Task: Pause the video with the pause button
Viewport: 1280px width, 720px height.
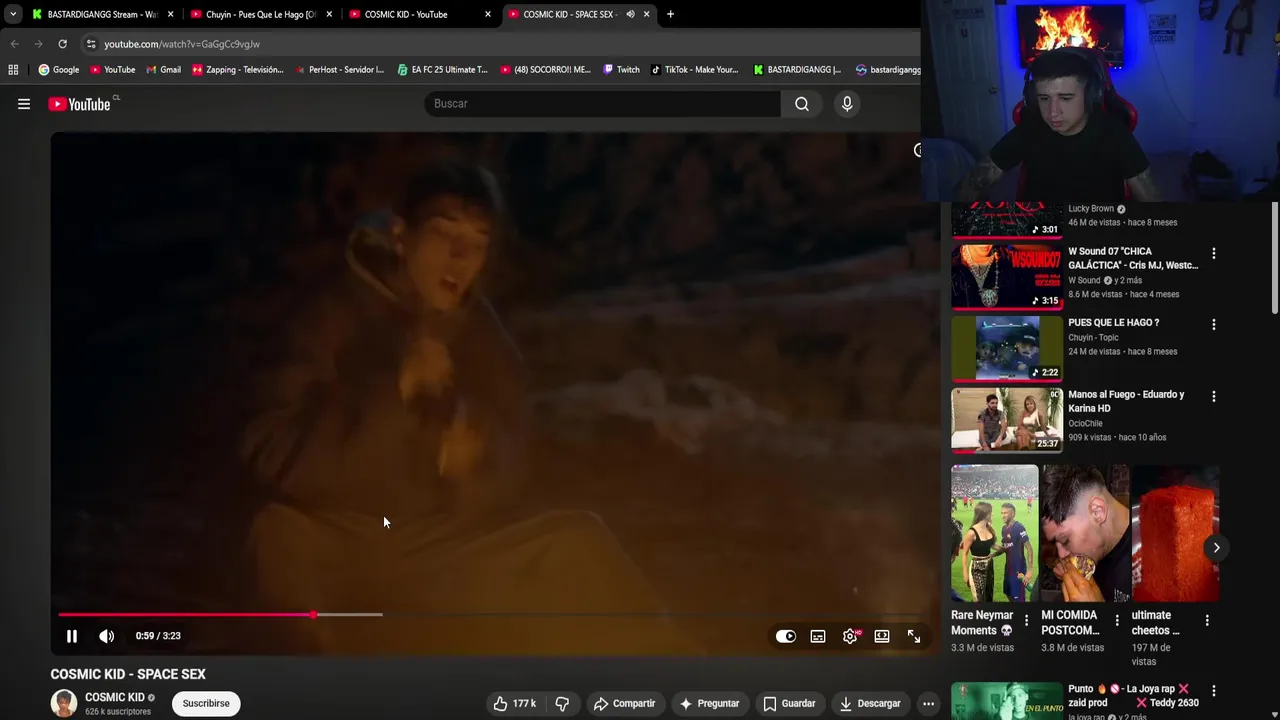Action: tap(72, 636)
